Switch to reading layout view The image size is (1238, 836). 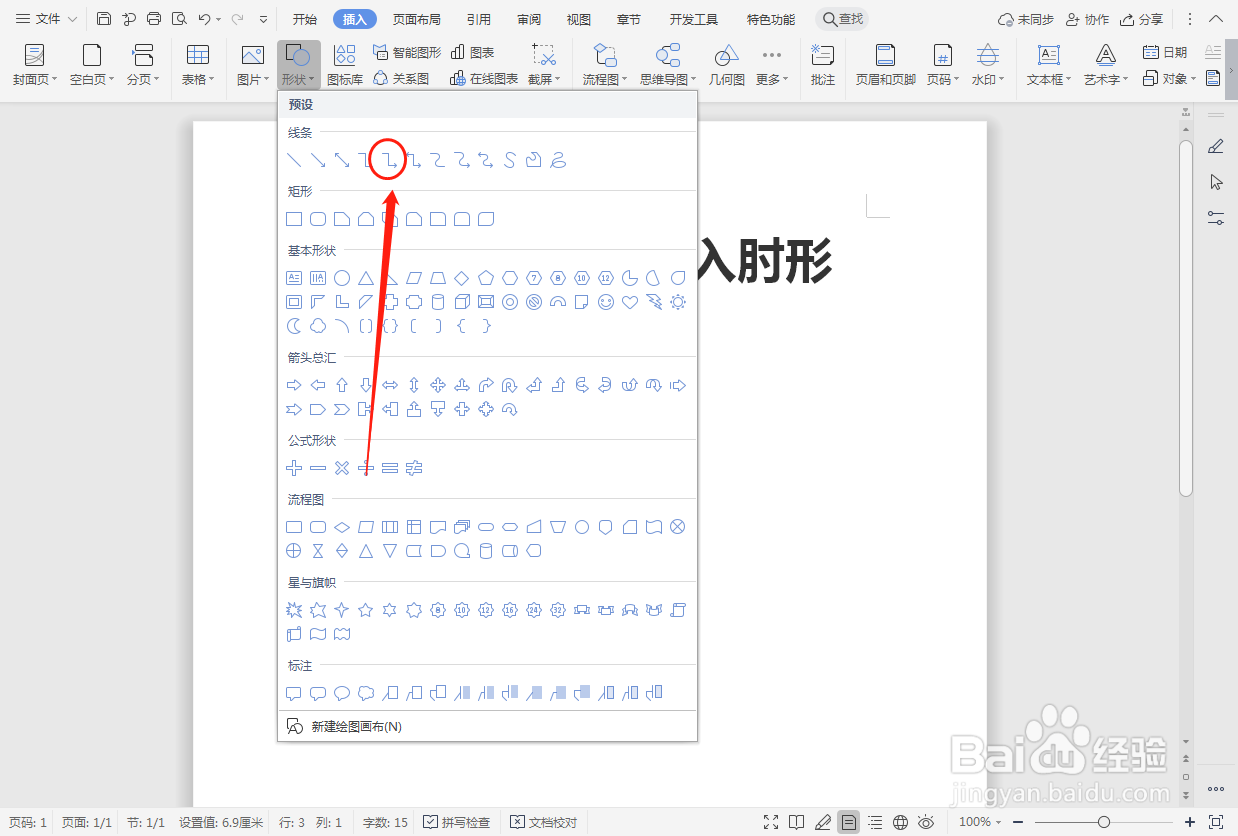(797, 822)
